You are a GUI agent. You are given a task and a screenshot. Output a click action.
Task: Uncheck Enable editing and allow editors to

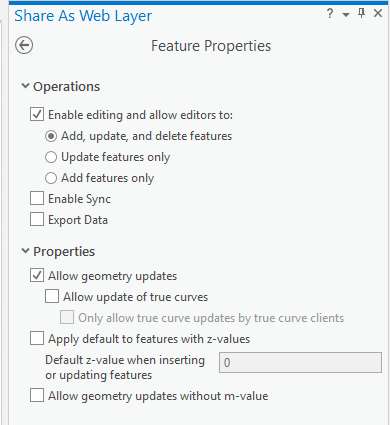pyautogui.click(x=37, y=115)
